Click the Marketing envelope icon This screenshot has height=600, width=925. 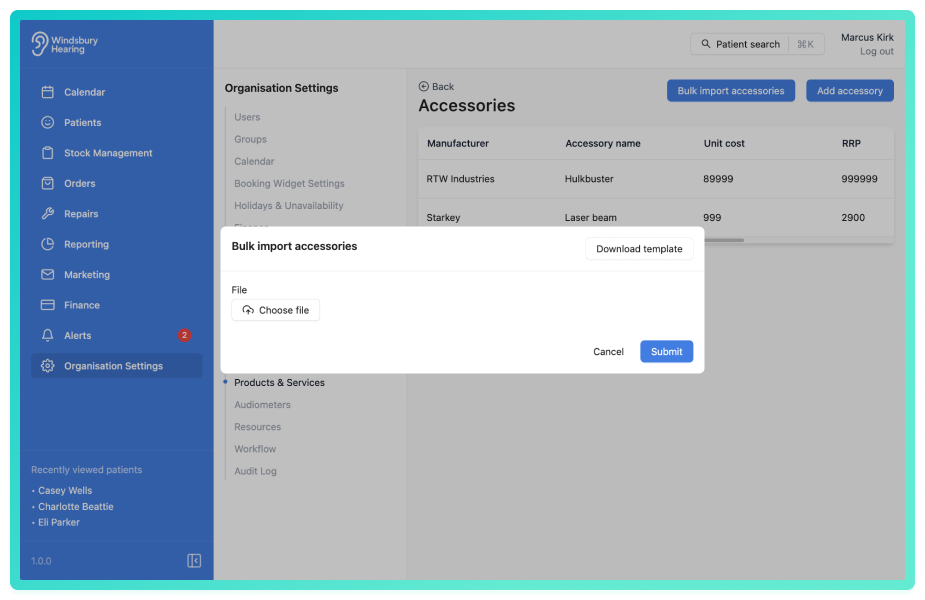48,274
